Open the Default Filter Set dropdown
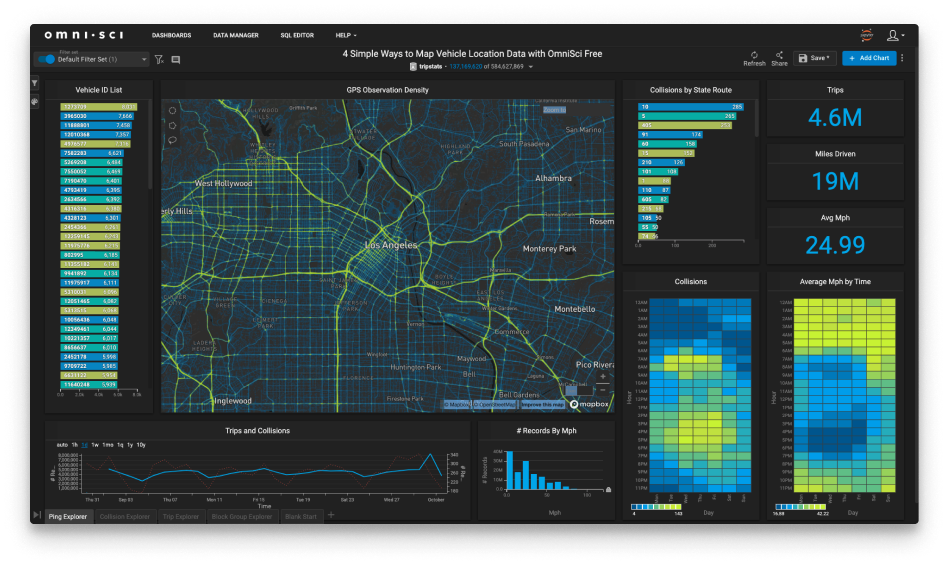Screen dimensions: 949x564 (144, 59)
